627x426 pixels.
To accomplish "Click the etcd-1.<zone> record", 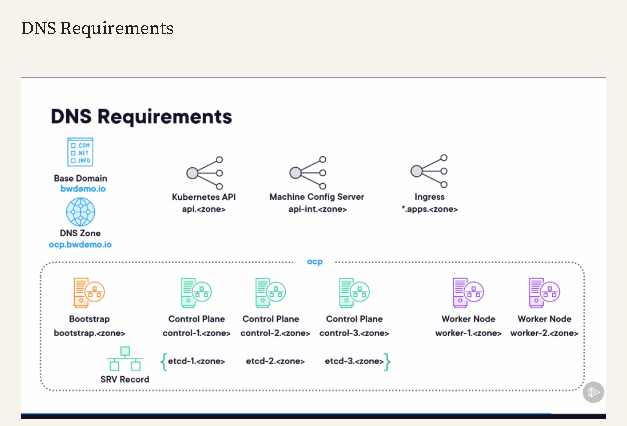I will coord(196,361).
